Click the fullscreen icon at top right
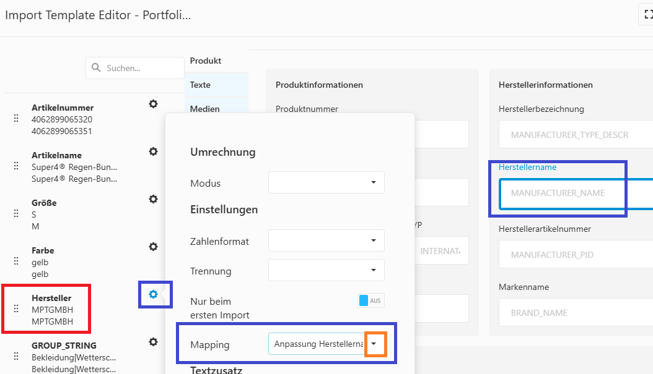 tap(648, 15)
